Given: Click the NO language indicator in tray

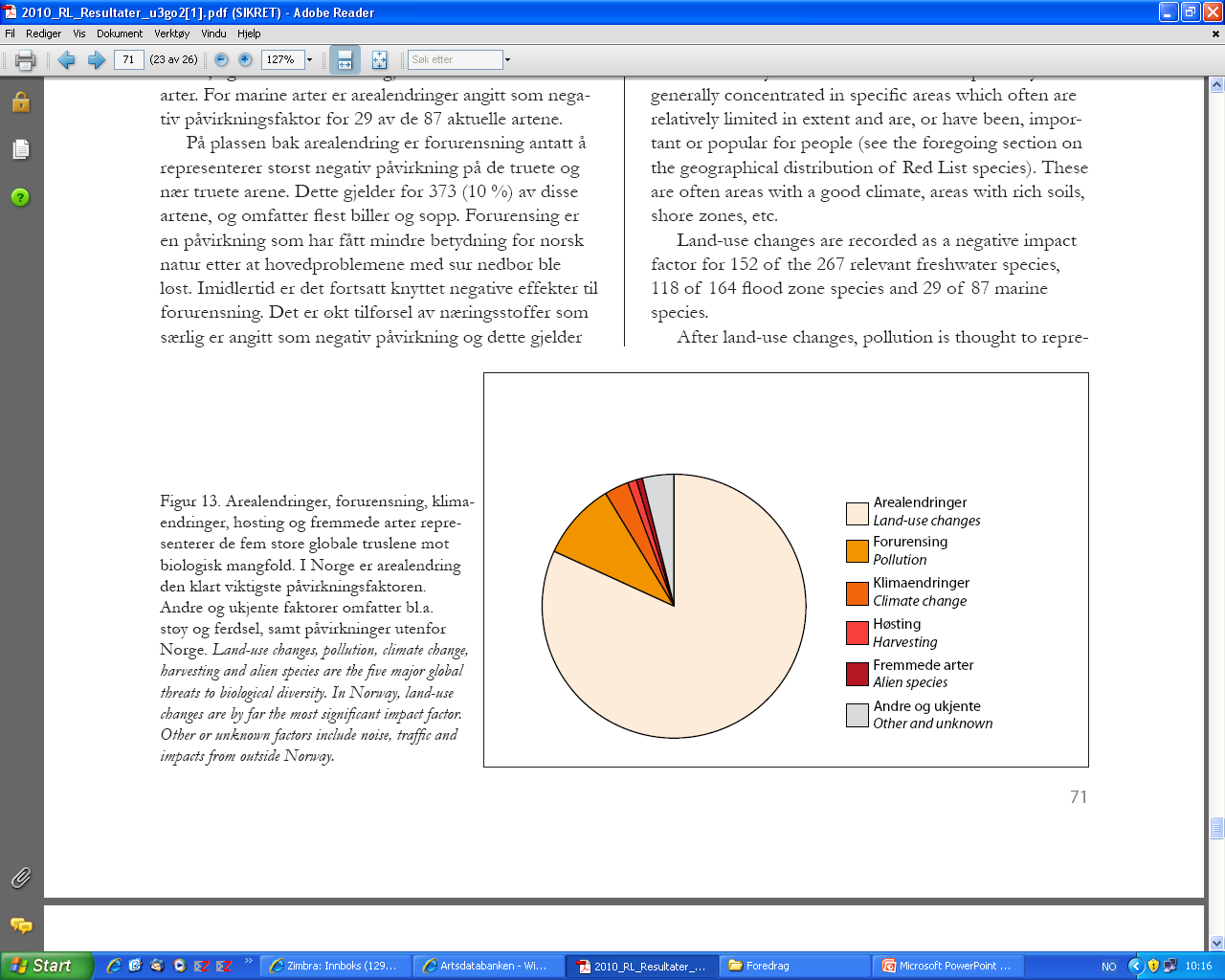Looking at the screenshot, I should click(1109, 967).
